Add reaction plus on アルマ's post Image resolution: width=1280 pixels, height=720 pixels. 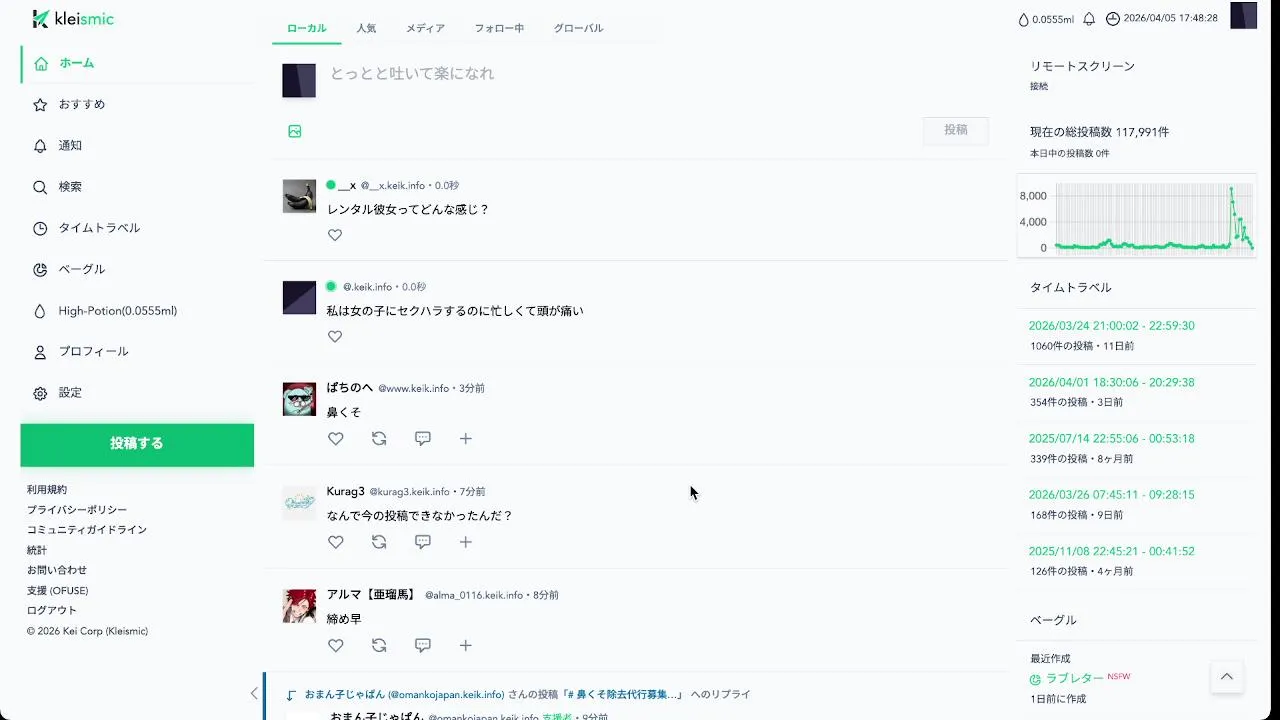[465, 645]
